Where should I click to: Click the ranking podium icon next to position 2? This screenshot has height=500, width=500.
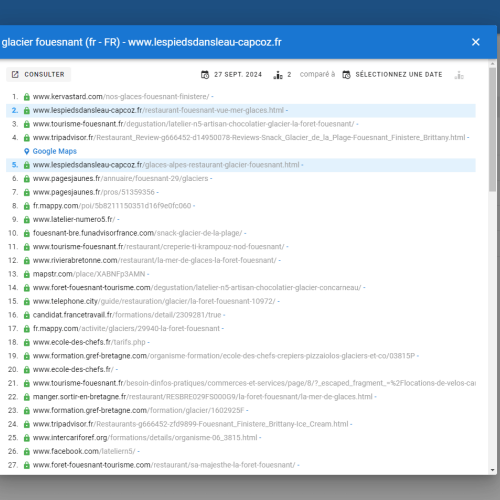[x=278, y=75]
